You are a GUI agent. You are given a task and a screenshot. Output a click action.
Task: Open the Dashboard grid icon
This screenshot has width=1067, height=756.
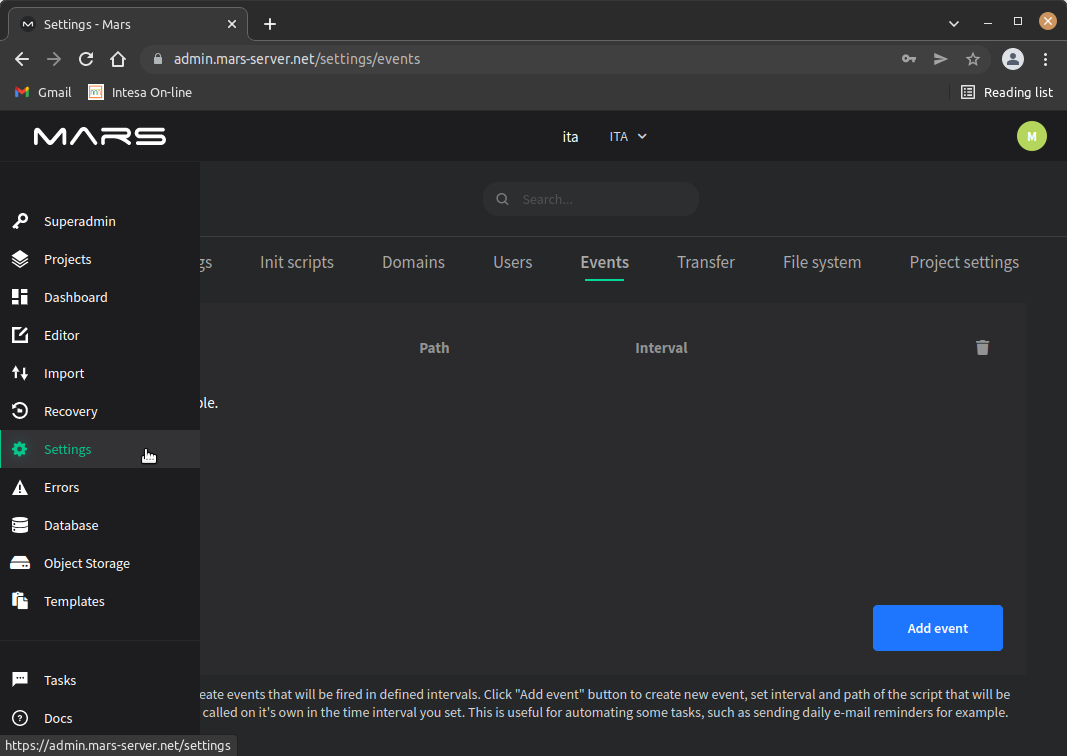(20, 297)
